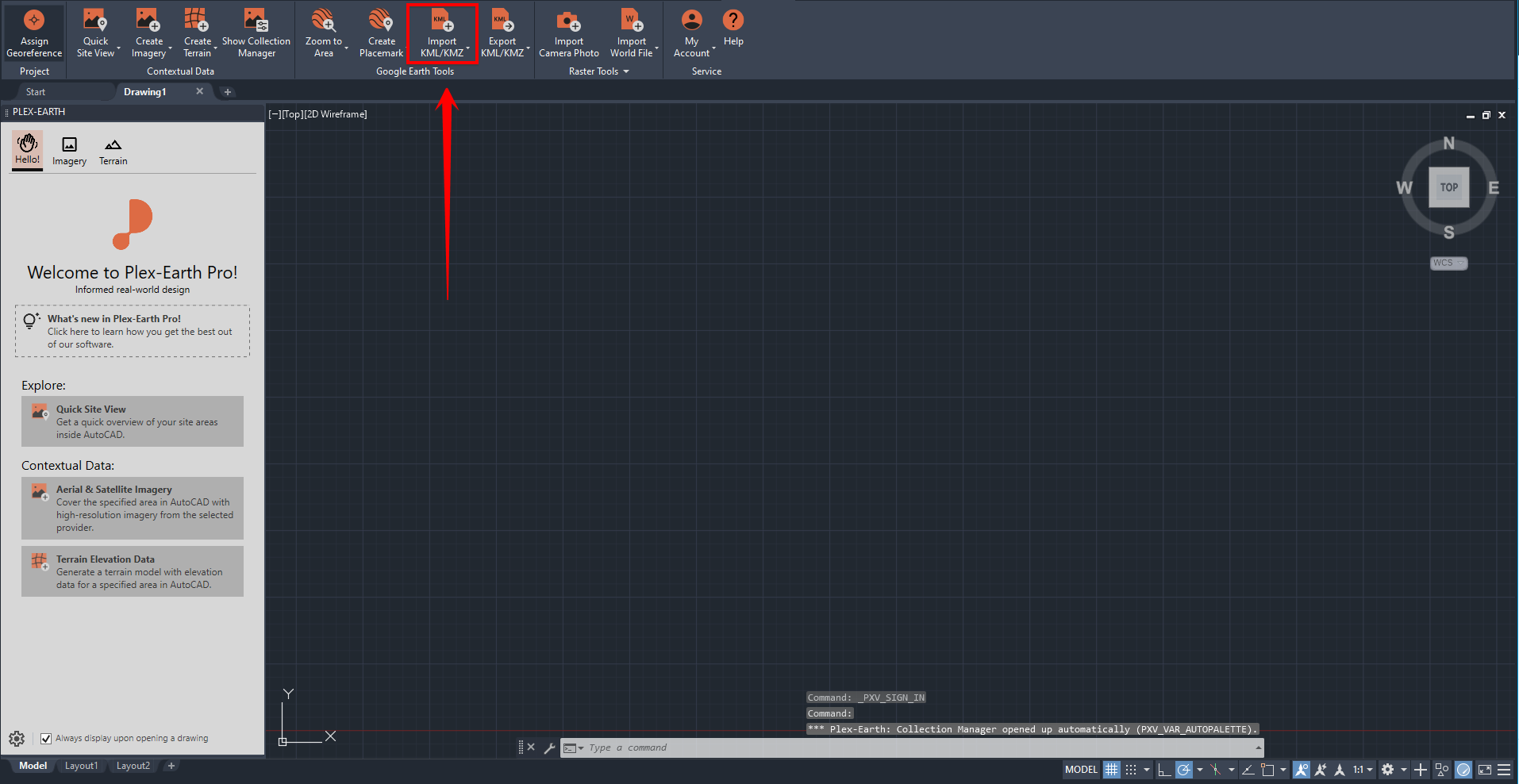
Task: Open new drawing tab with plus button
Action: 228,92
